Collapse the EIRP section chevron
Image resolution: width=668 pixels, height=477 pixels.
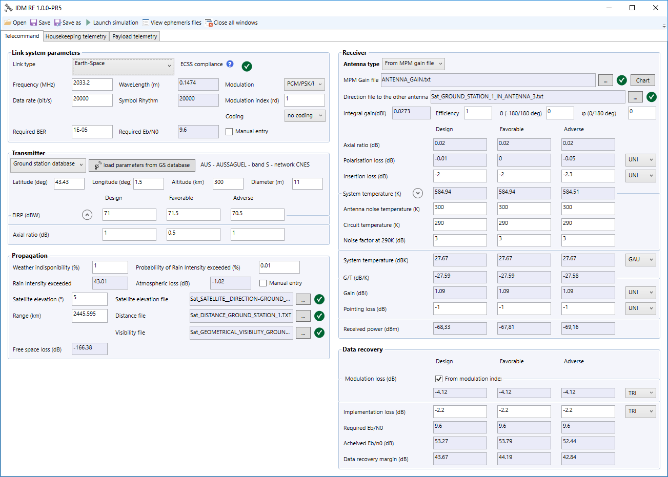tap(87, 214)
